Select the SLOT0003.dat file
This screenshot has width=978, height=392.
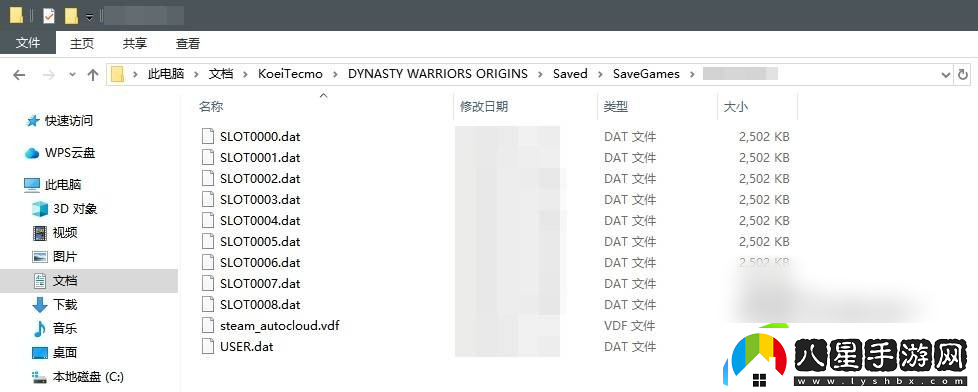[x=260, y=200]
